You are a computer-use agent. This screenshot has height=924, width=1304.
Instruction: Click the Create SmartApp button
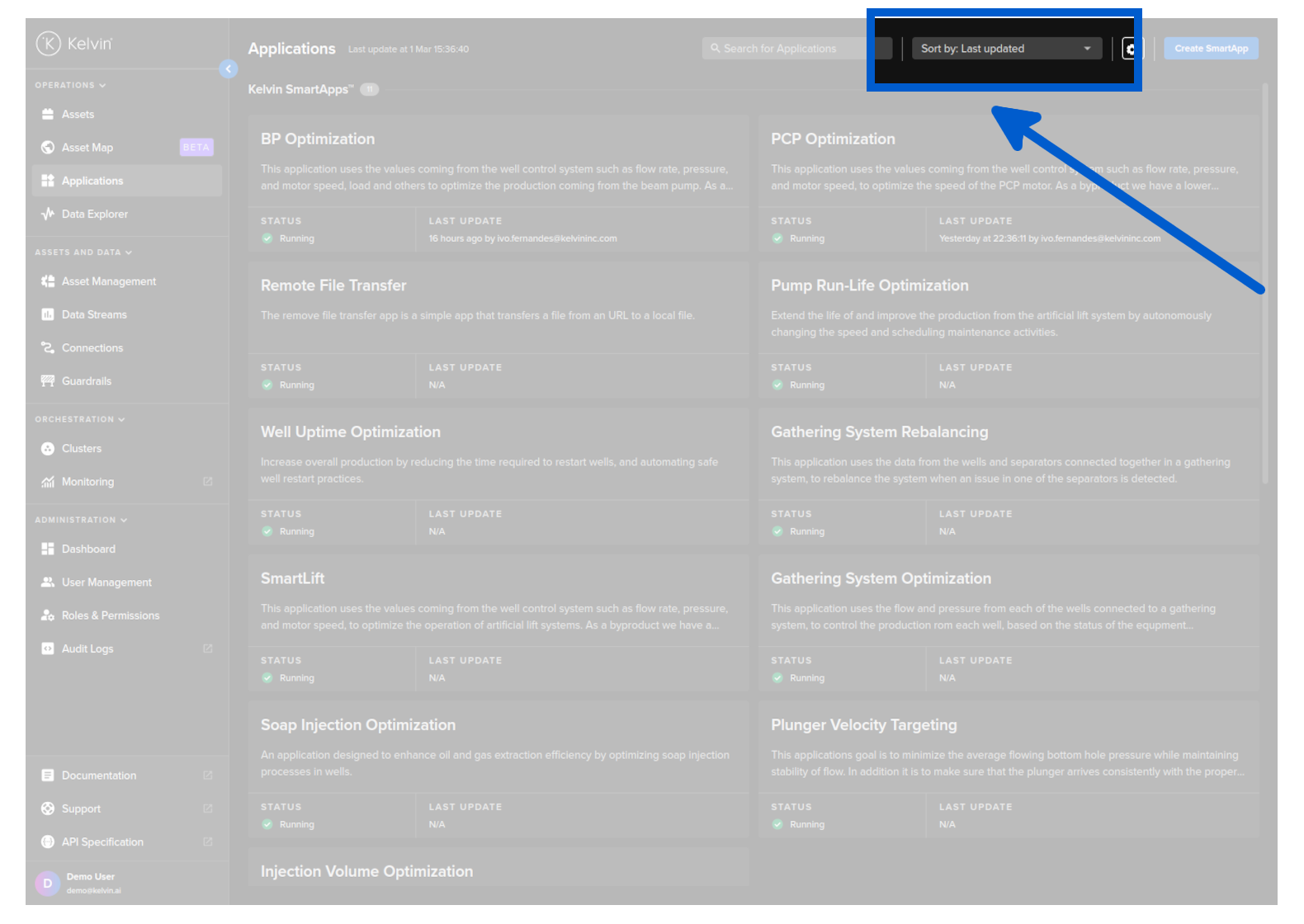pyautogui.click(x=1211, y=49)
